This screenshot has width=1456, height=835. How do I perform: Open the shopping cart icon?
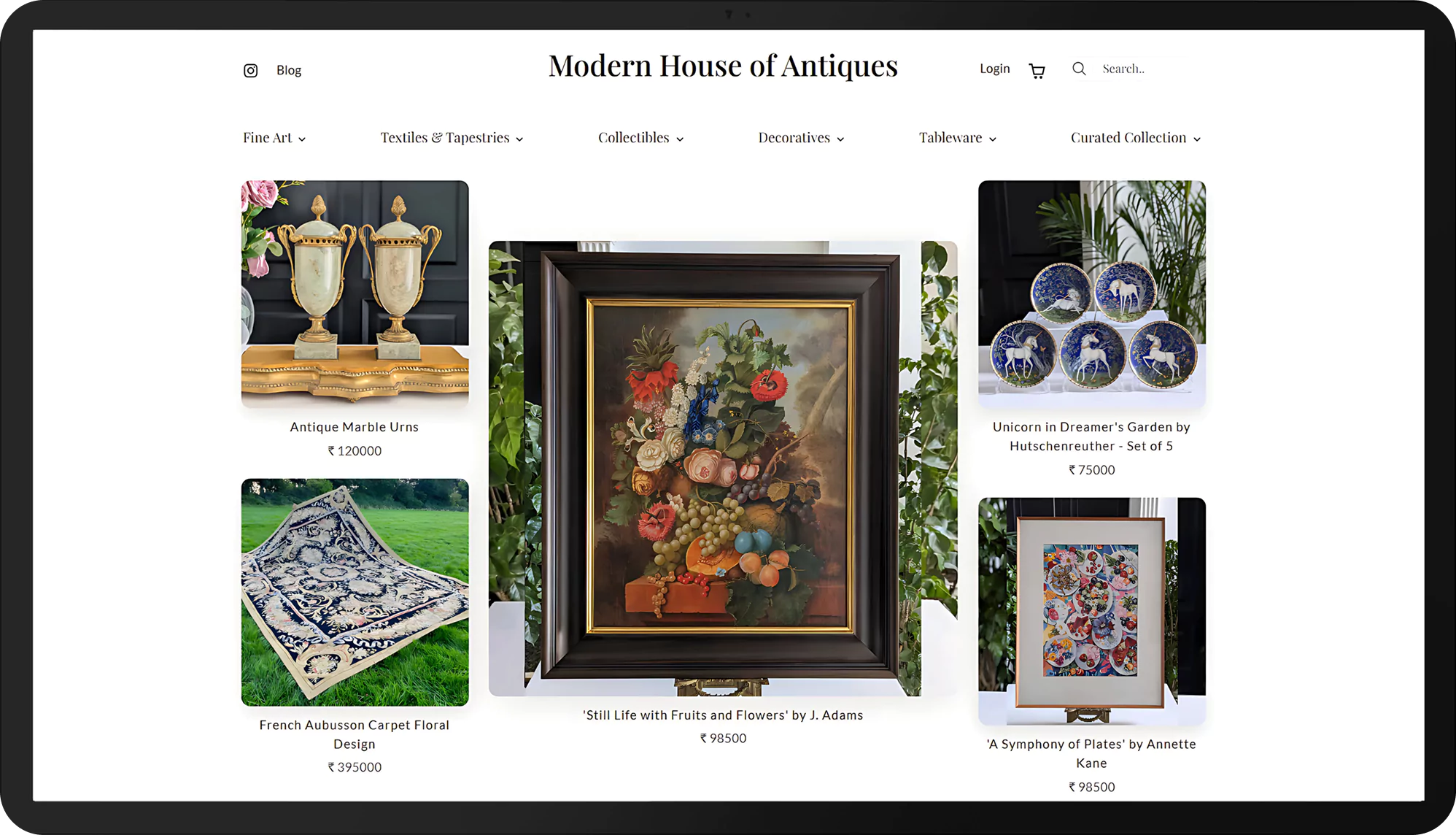(1037, 71)
